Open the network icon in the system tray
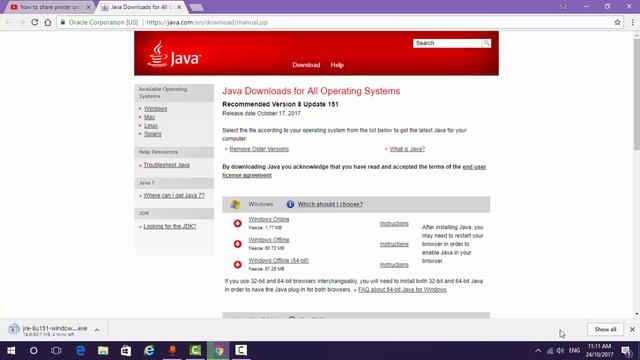This screenshot has width=640, height=360. [x=550, y=351]
